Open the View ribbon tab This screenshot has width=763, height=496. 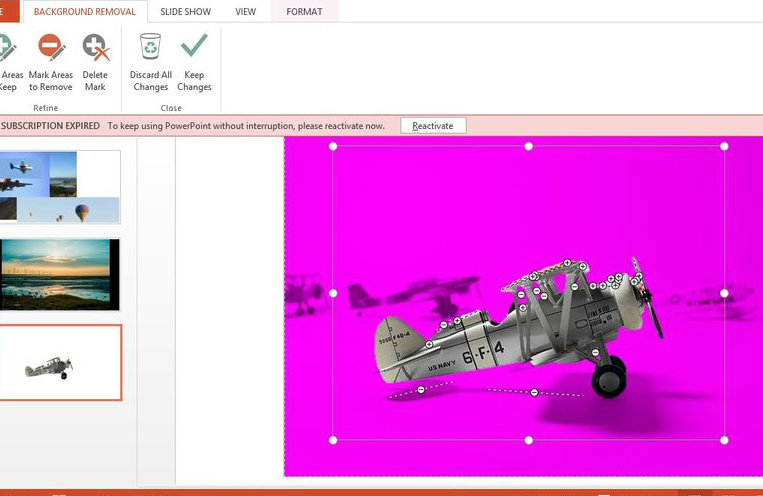tap(245, 12)
